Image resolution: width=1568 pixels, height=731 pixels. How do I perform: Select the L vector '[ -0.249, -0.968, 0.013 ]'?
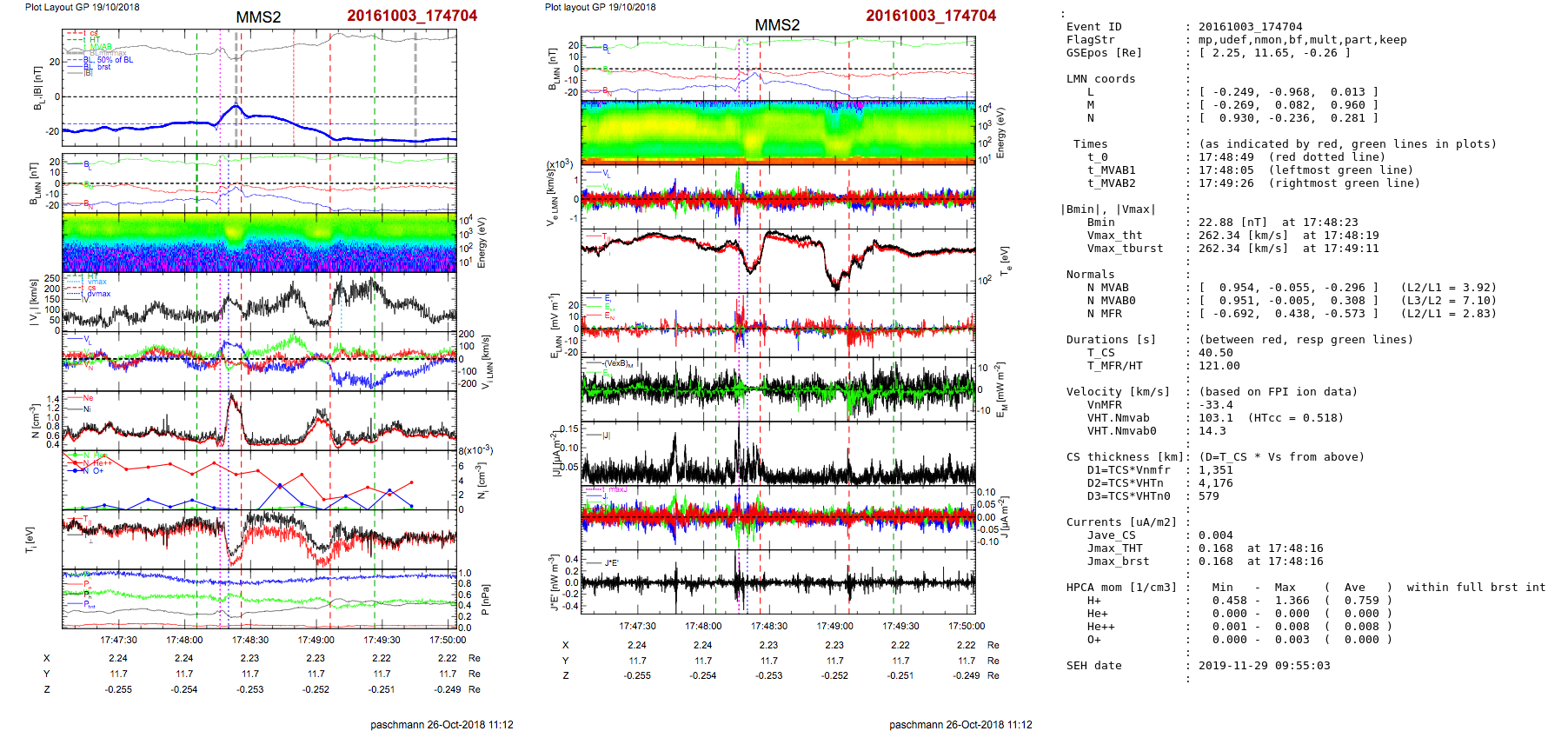[x=1288, y=92]
